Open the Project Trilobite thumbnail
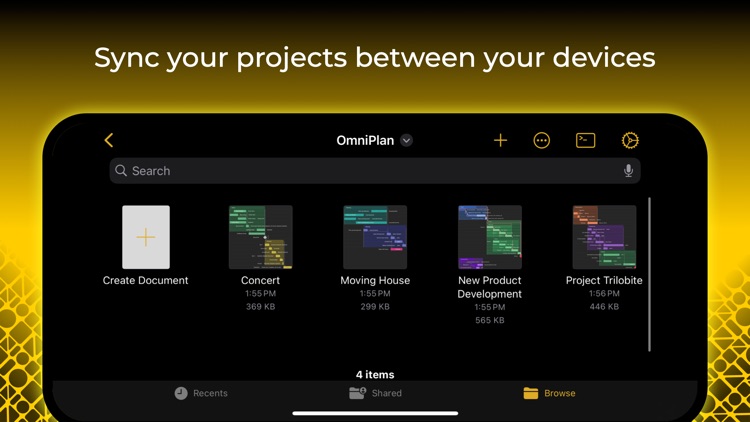Viewport: 750px width, 422px height. [604, 237]
